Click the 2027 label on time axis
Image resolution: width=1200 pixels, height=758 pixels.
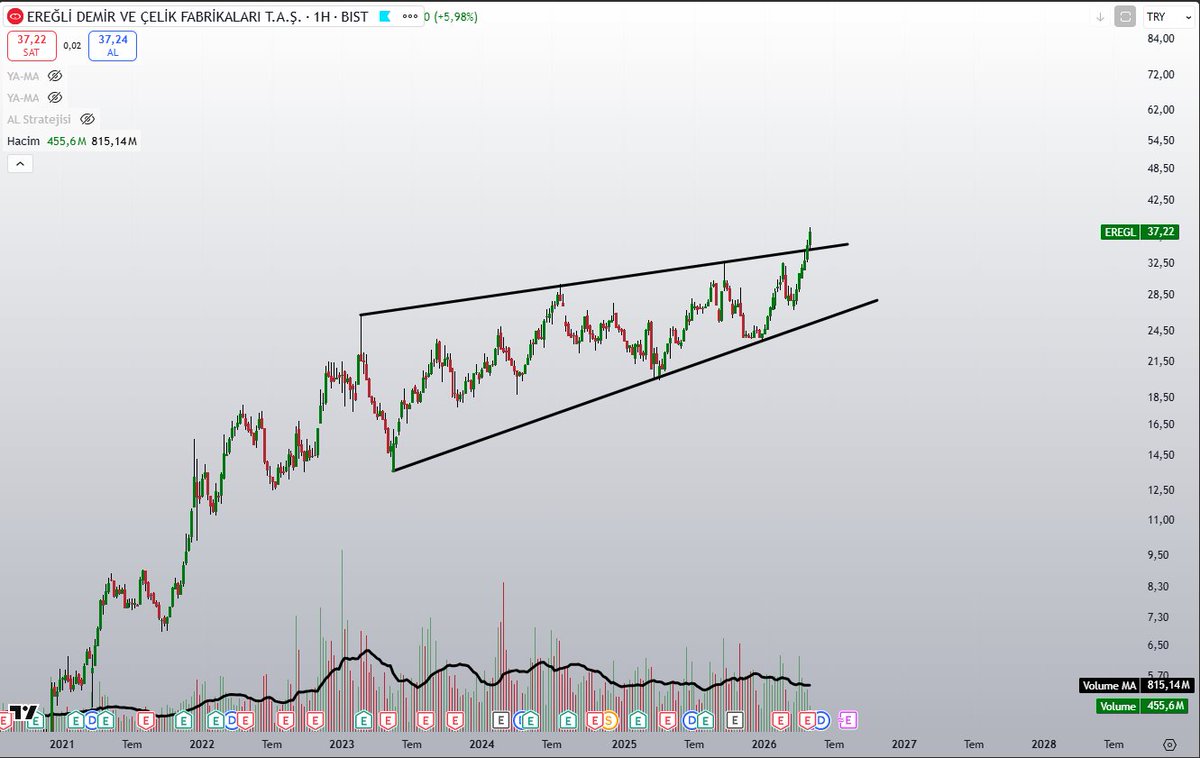904,745
